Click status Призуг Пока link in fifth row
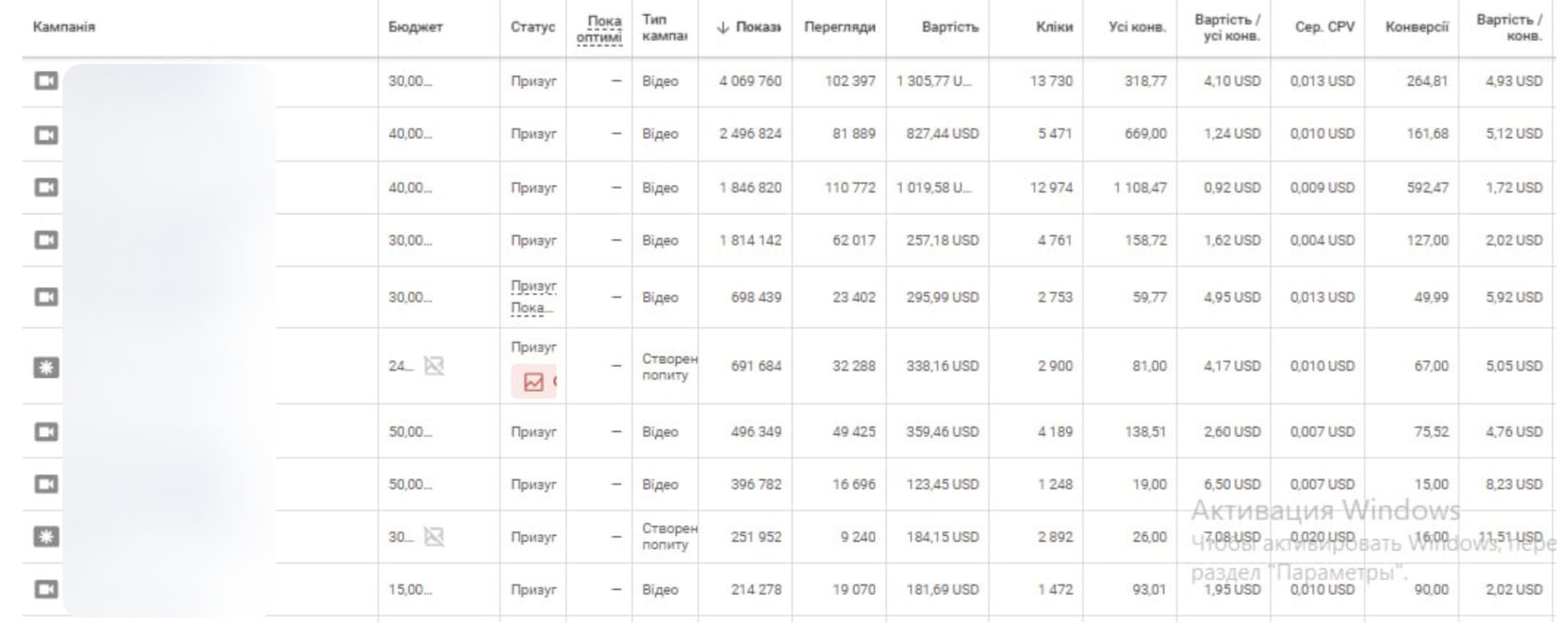The width and height of the screenshot is (1568, 632). click(x=533, y=297)
